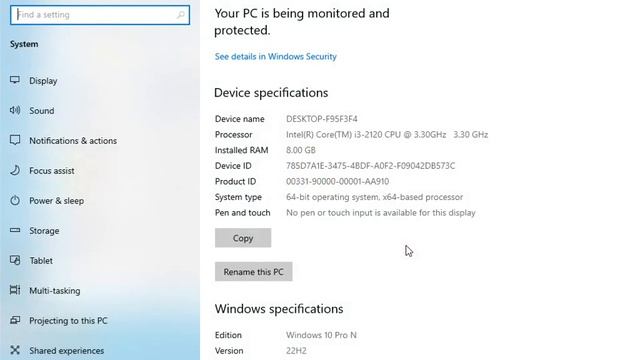This screenshot has height=360, width=640.
Task: Click the Tablet icon in sidebar
Action: click(15, 260)
